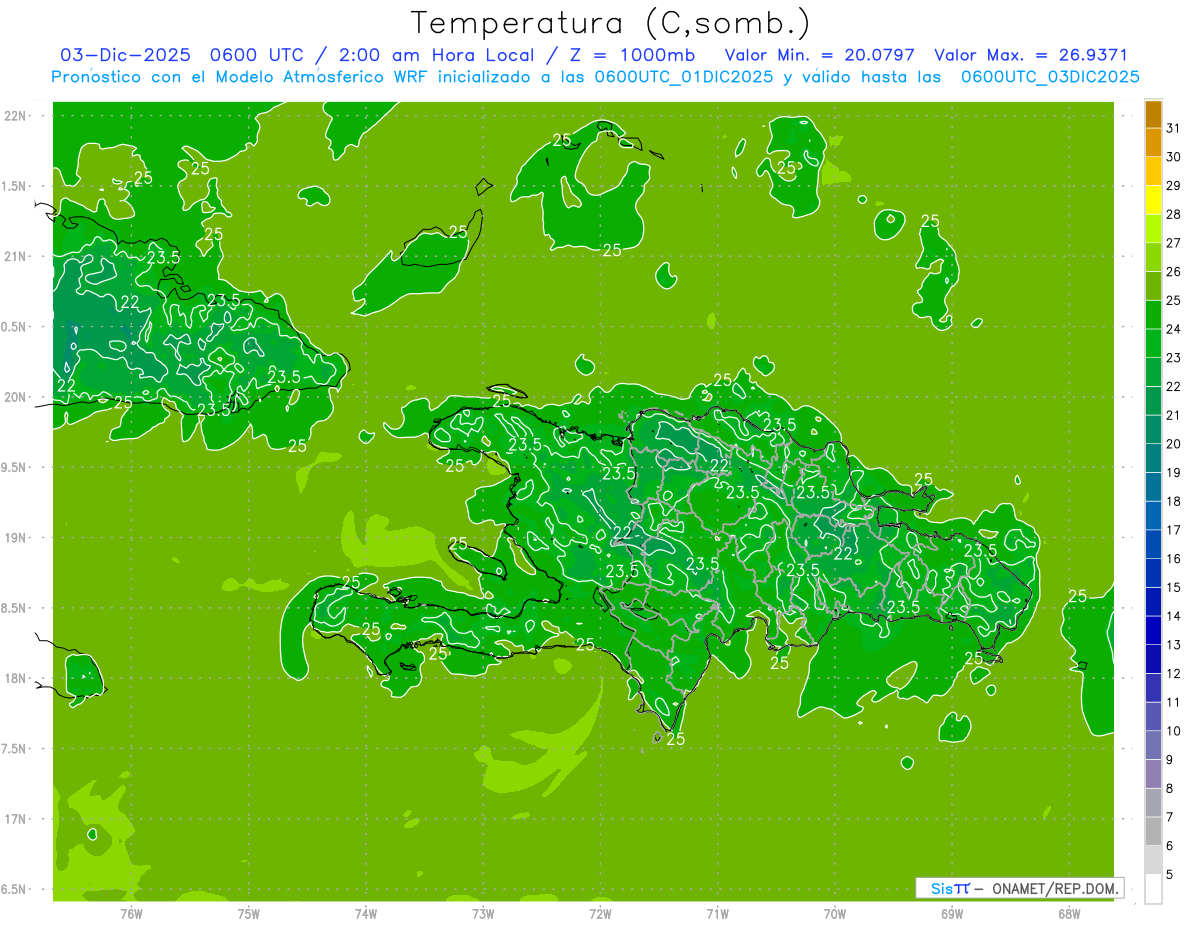1200x927 pixels.
Task: Pick the dark orange swatch above 31
Action: coord(1153,114)
